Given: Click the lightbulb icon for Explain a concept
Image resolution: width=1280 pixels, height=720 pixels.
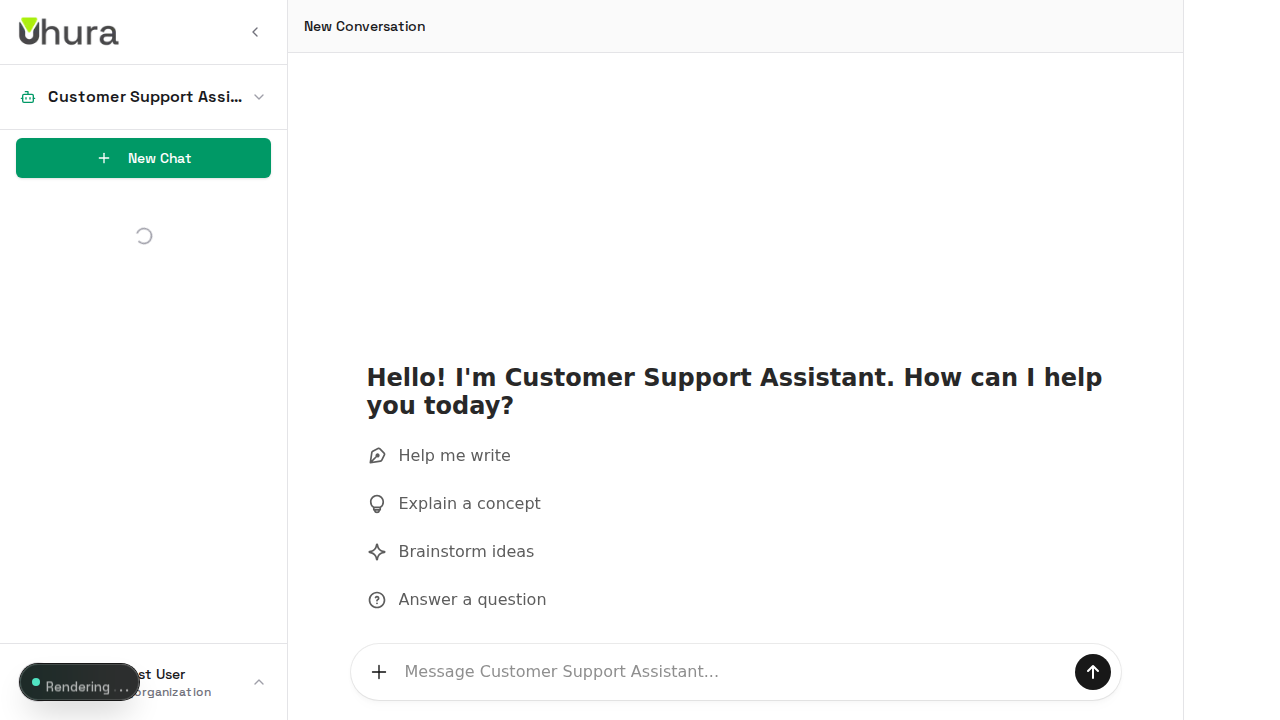Looking at the screenshot, I should point(376,503).
